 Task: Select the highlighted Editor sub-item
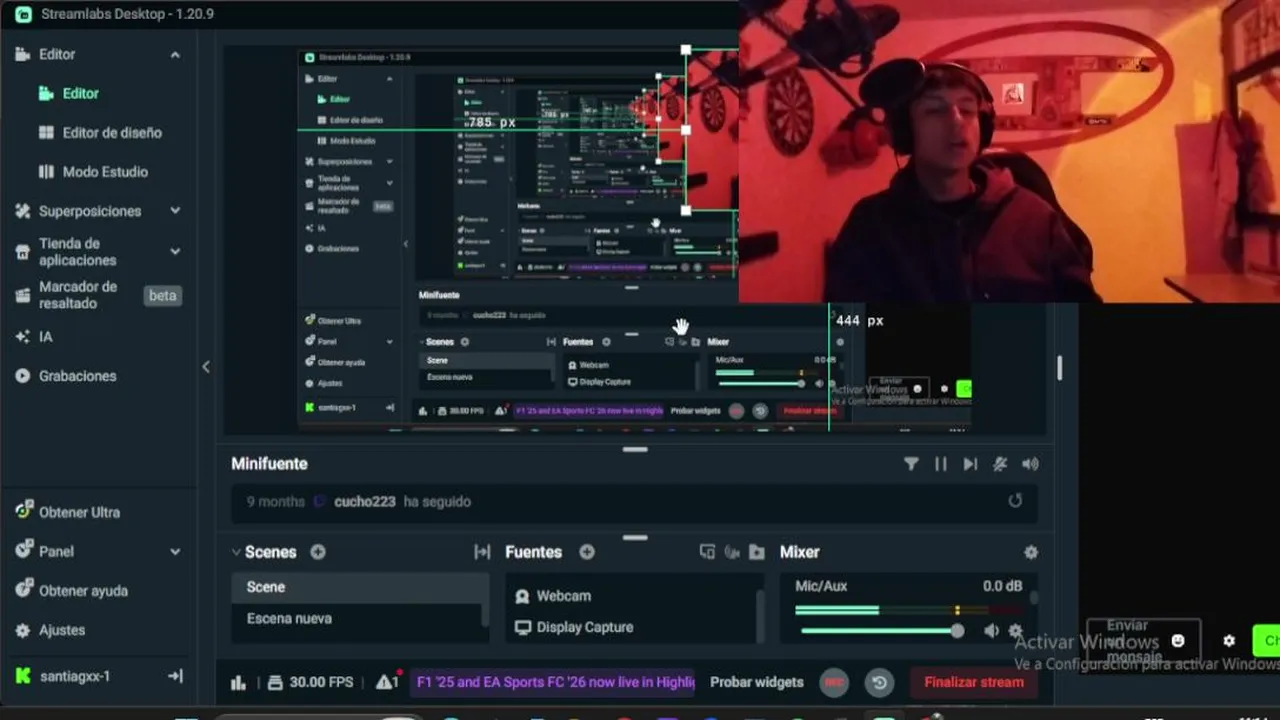coord(80,93)
